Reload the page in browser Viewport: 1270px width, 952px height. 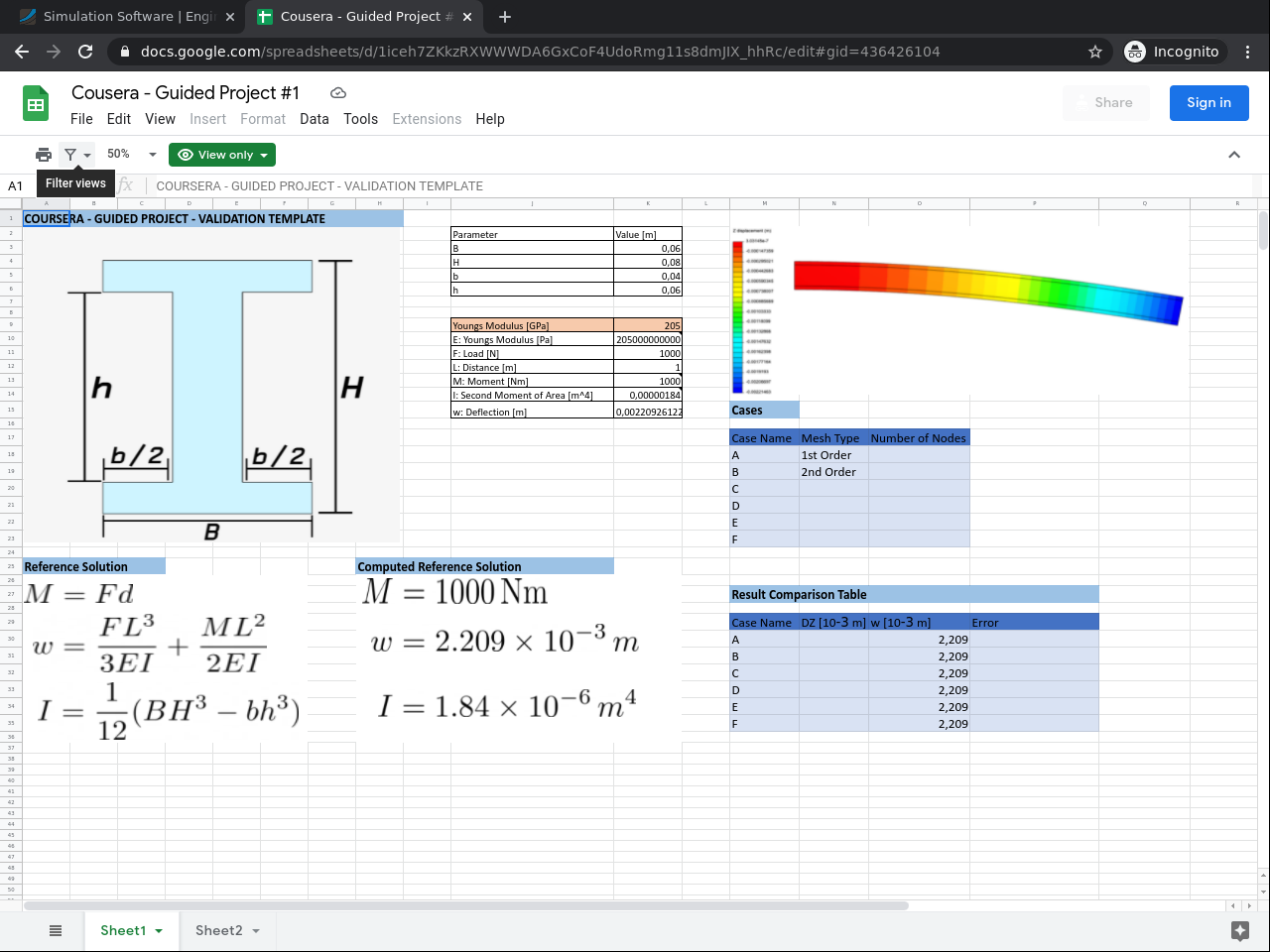pyautogui.click(x=85, y=52)
